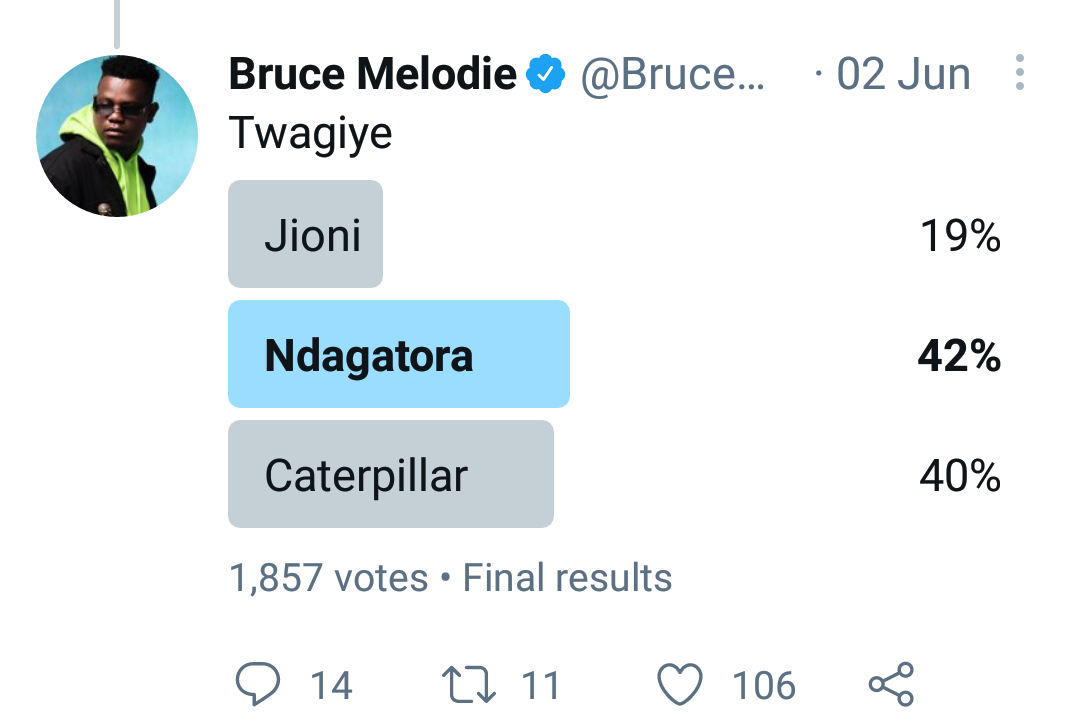Like the tweet with the heart icon
This screenshot has height=728, width=1080.
click(680, 685)
